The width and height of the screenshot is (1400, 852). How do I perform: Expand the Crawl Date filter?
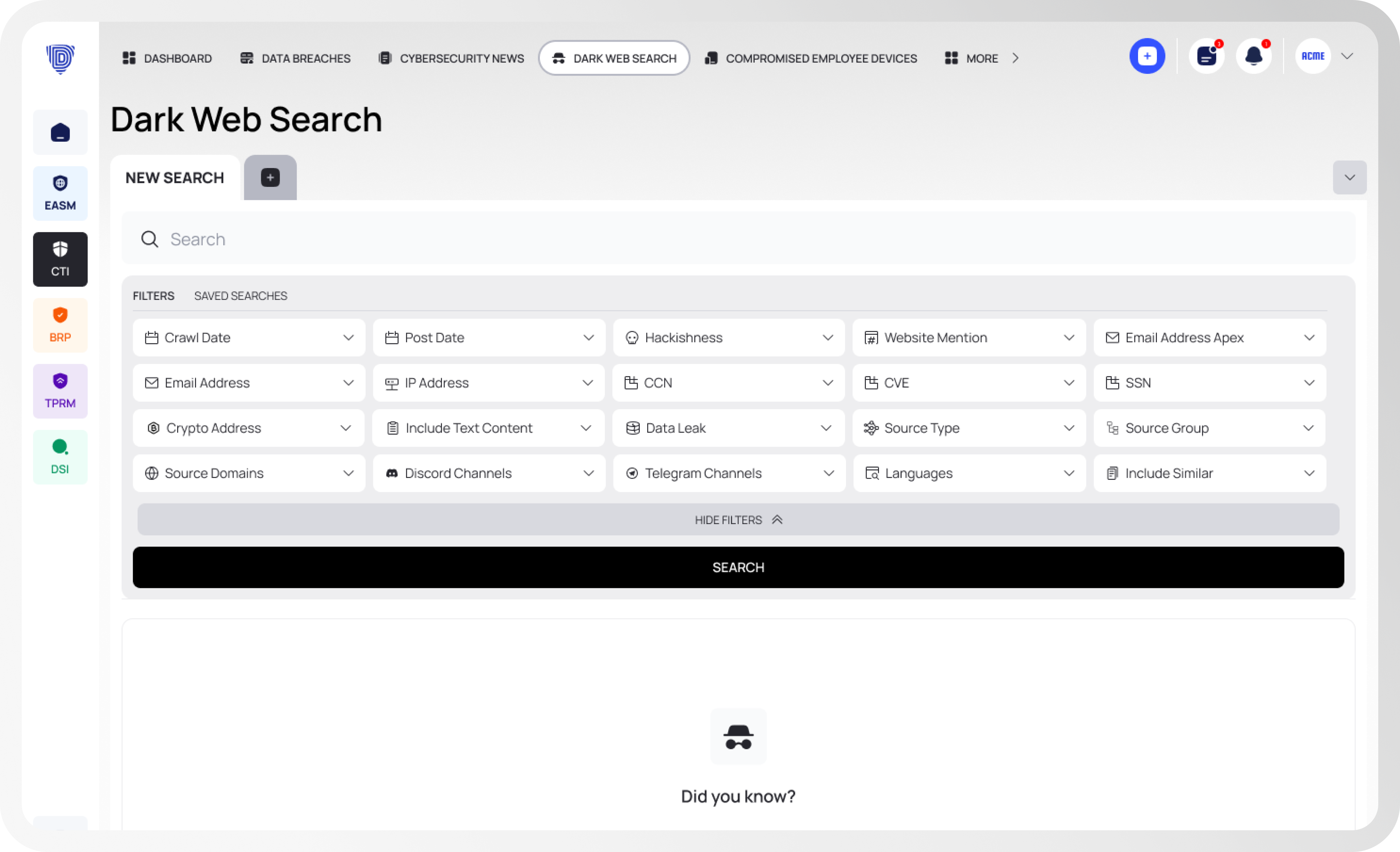(248, 337)
